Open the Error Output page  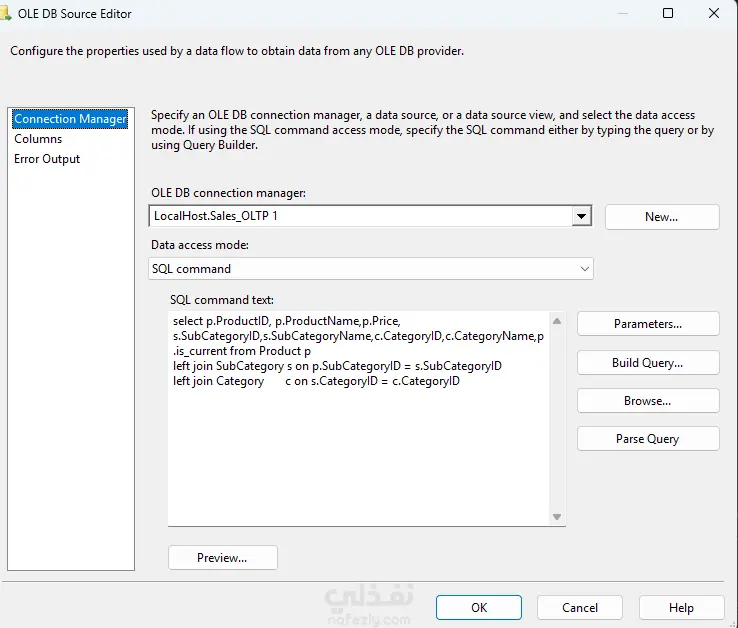point(47,159)
